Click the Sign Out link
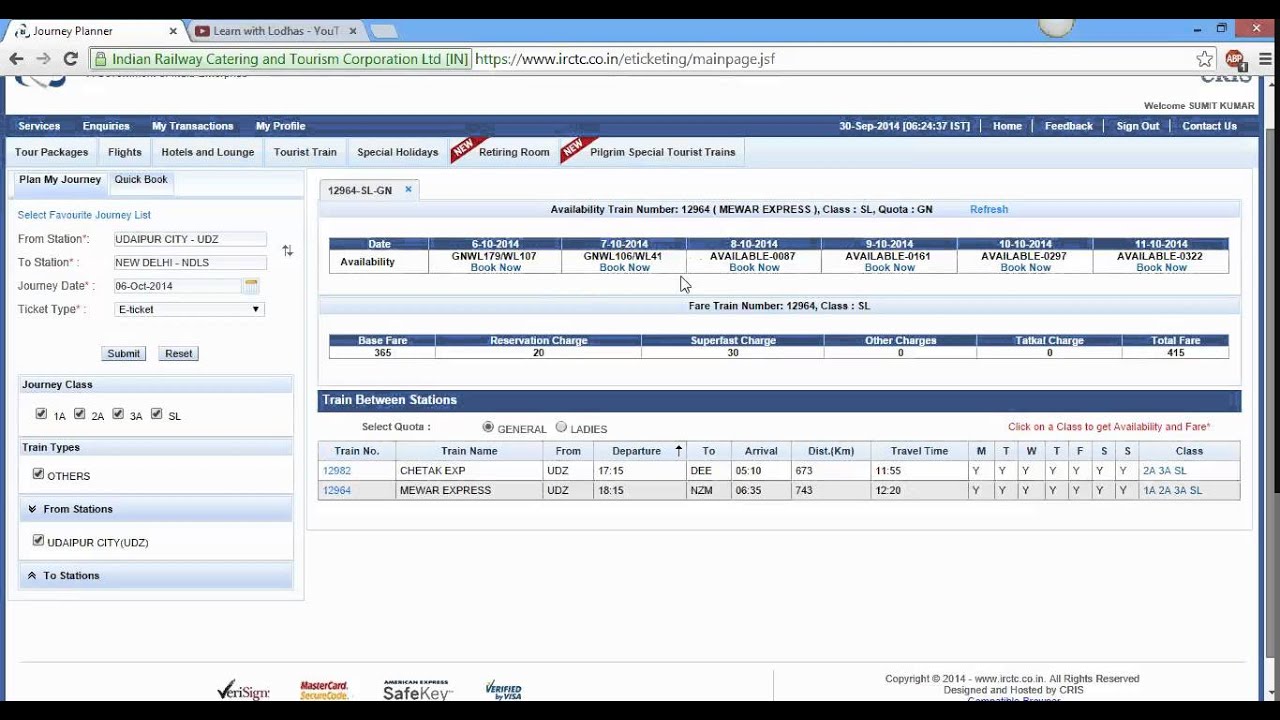The image size is (1280, 720). (1138, 126)
